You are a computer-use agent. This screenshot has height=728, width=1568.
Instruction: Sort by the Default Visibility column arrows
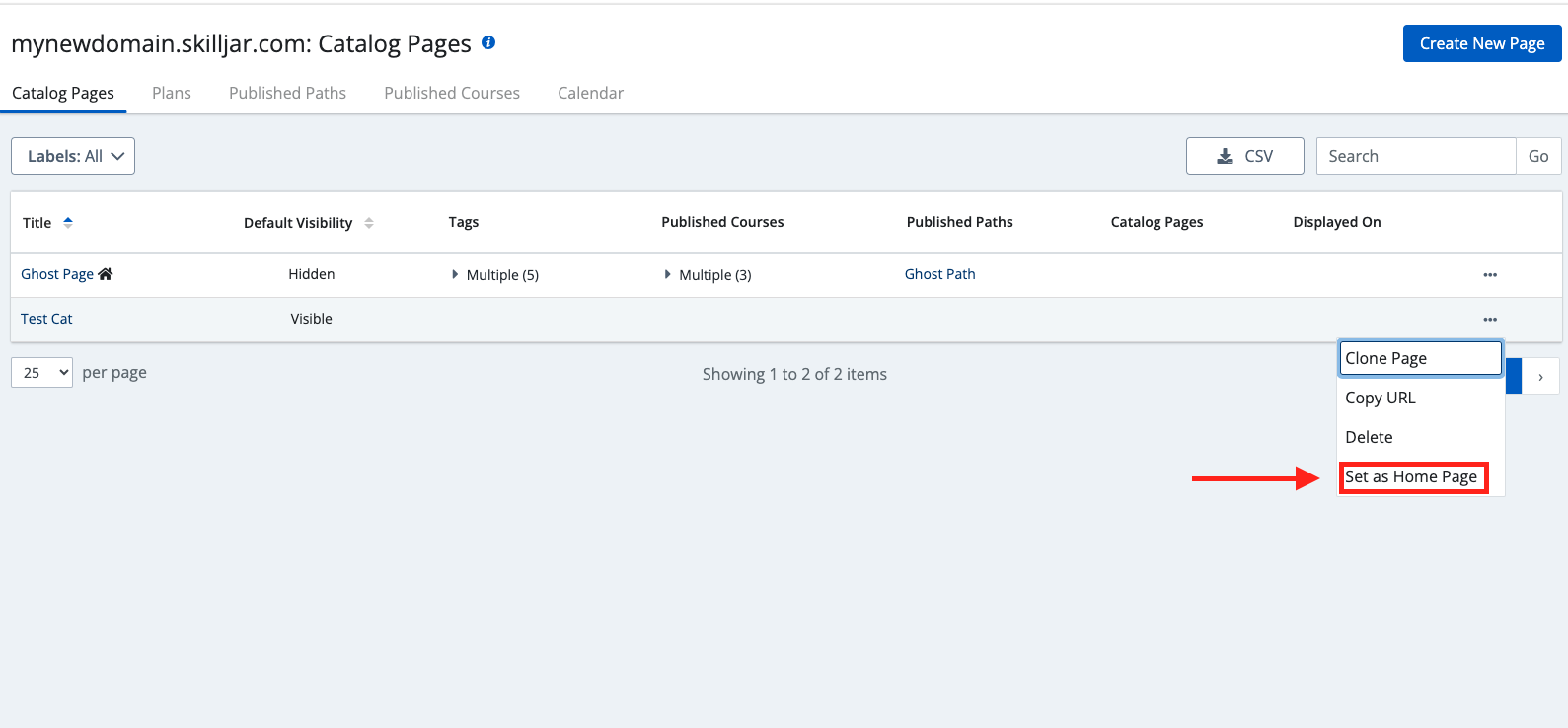tap(368, 223)
